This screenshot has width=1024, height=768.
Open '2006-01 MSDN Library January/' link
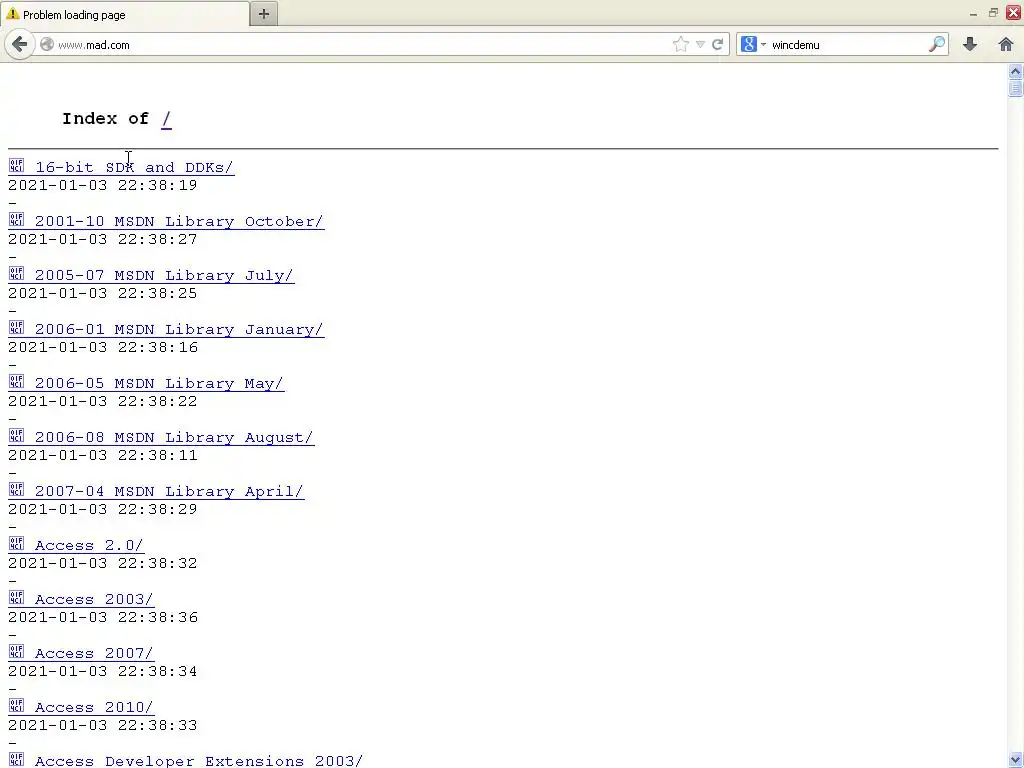tap(179, 329)
